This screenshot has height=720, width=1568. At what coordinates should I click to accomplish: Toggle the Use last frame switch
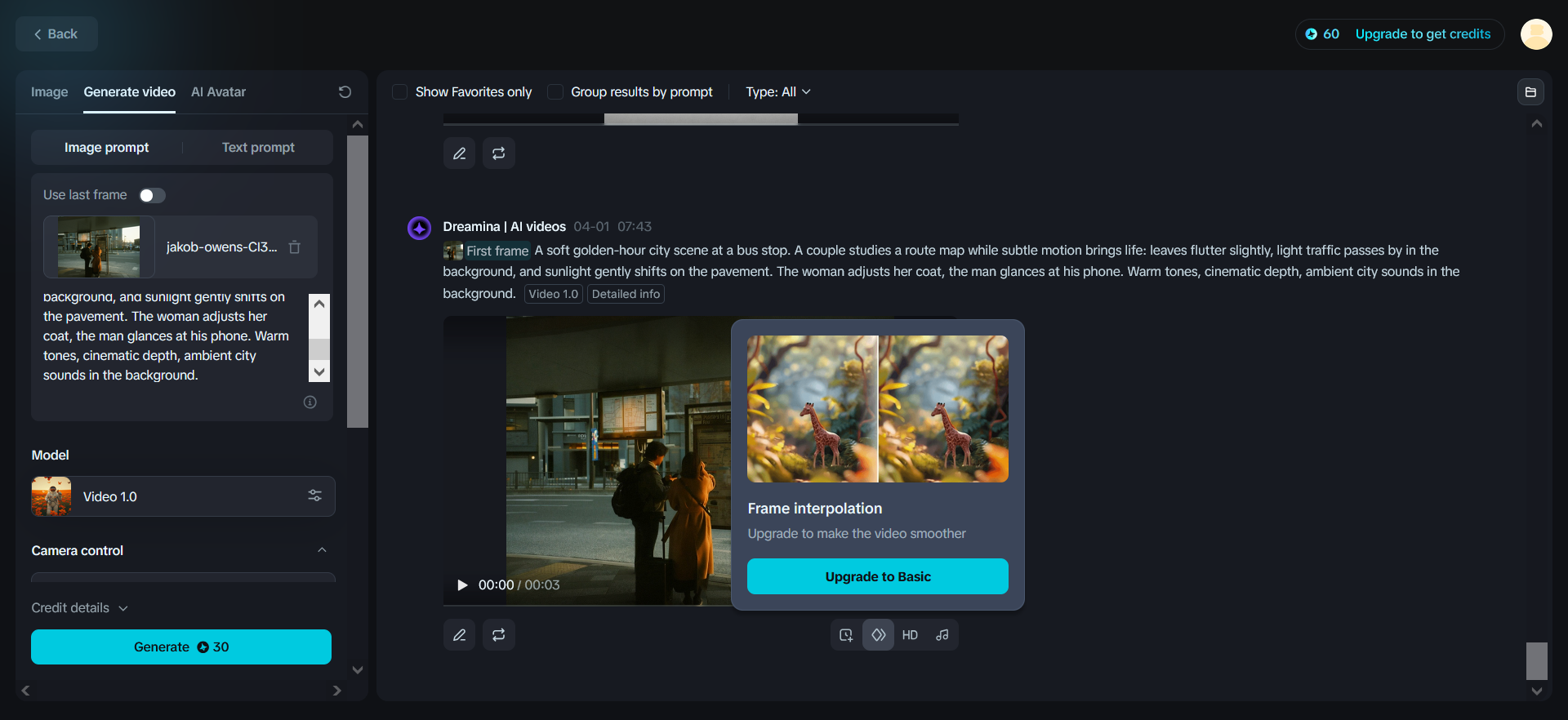coord(152,195)
